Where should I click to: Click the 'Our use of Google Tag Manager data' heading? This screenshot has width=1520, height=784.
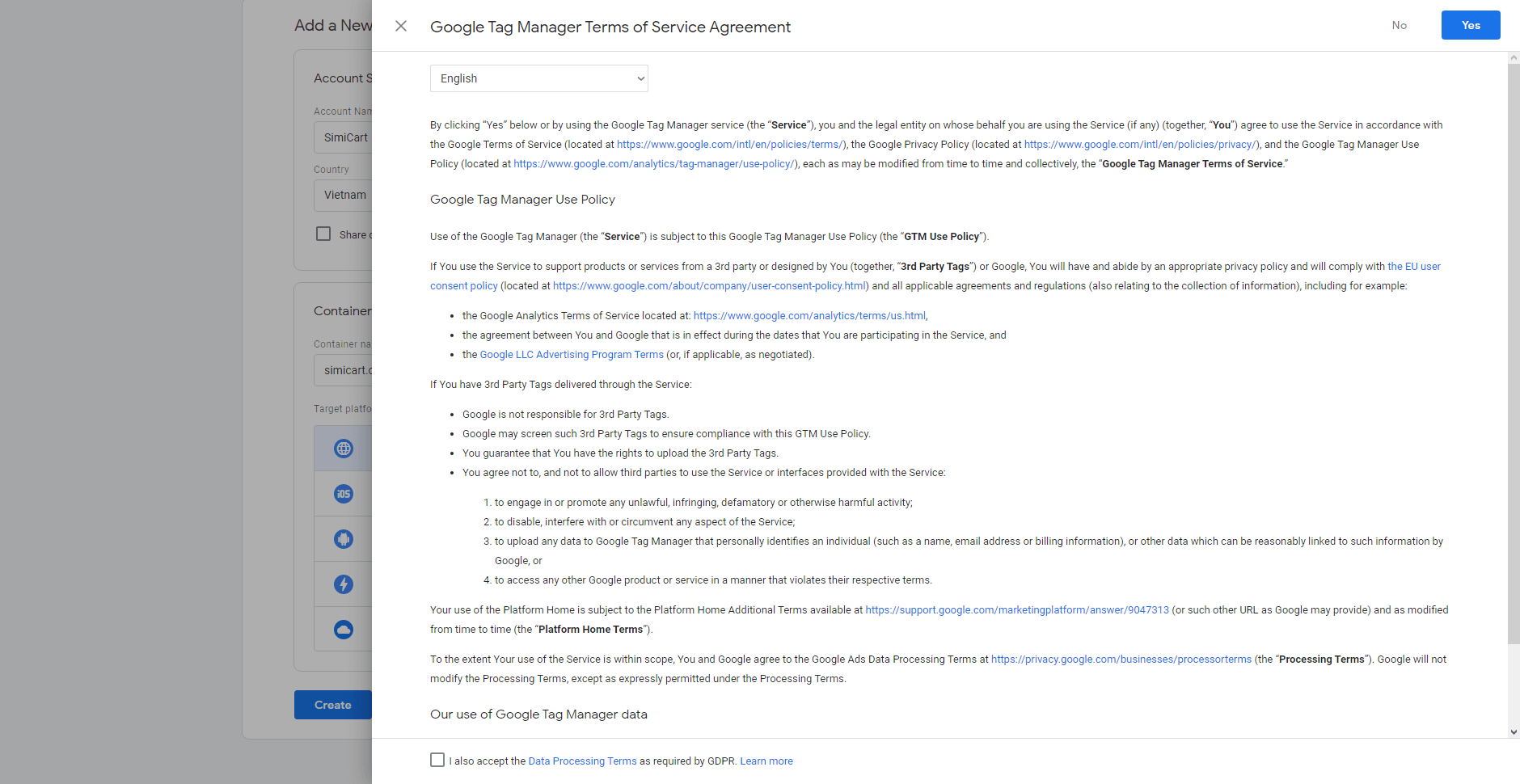(x=538, y=714)
